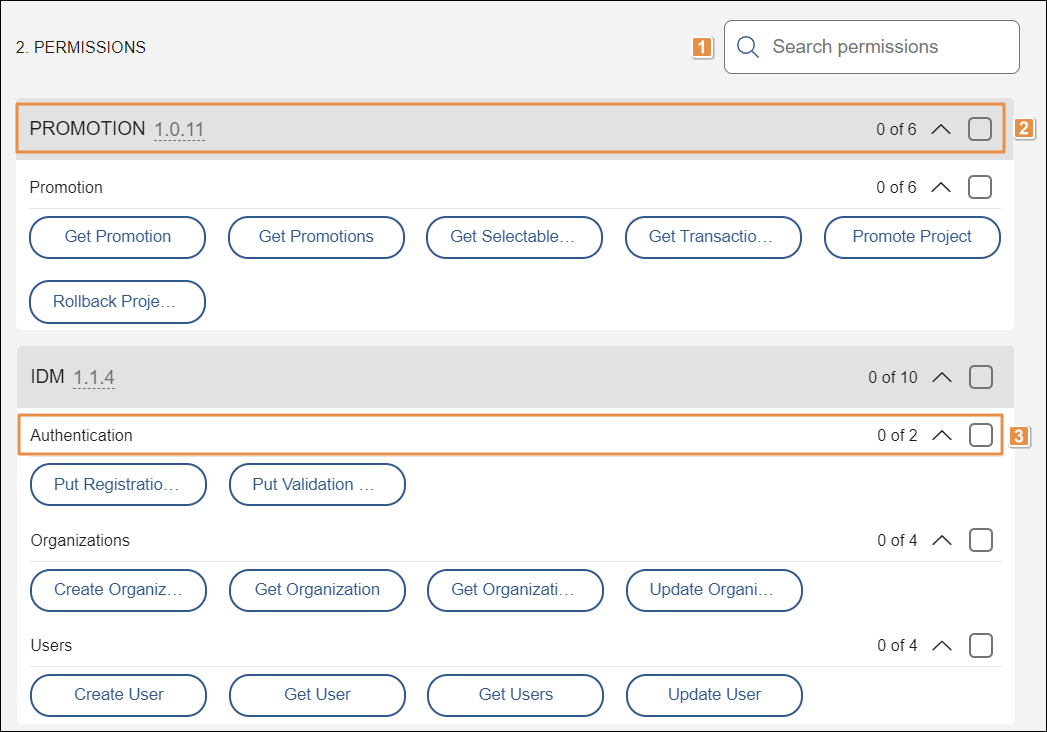The width and height of the screenshot is (1047, 732).
Task: Collapse the IDM section
Action: click(941, 377)
